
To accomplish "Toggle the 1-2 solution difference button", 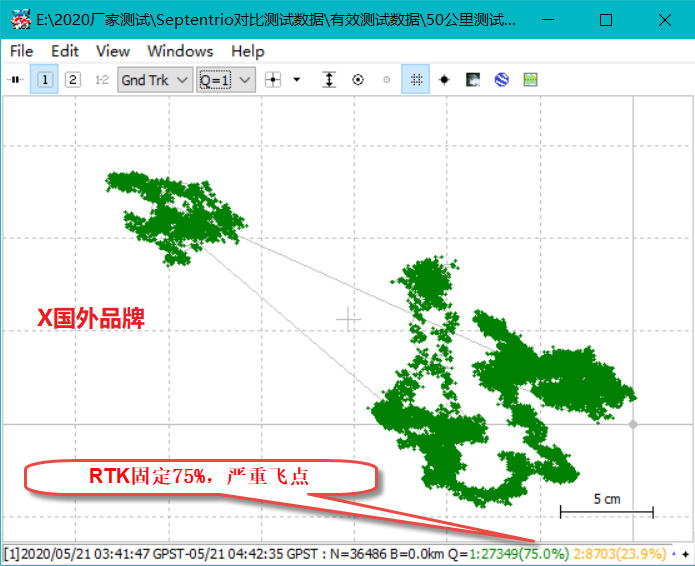I will tap(102, 80).
